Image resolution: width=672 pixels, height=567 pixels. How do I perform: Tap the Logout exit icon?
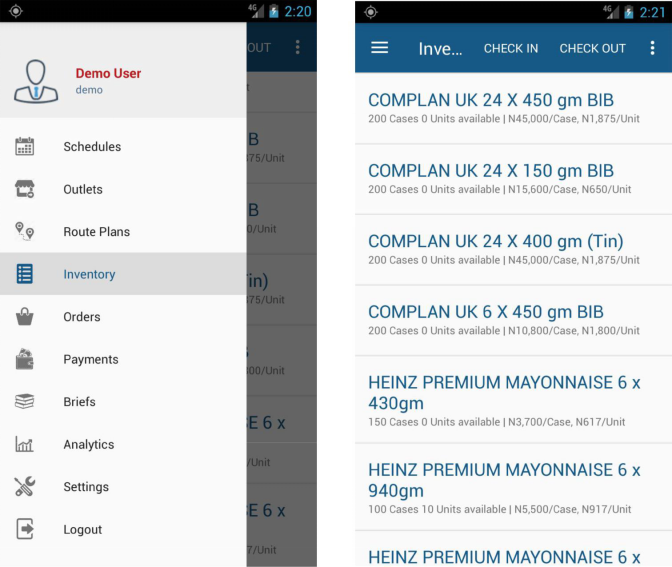(x=24, y=529)
